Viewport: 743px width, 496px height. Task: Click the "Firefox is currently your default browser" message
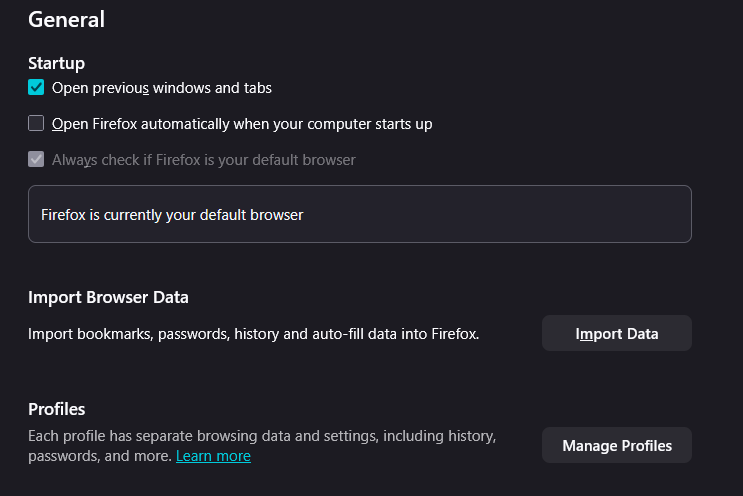(172, 214)
